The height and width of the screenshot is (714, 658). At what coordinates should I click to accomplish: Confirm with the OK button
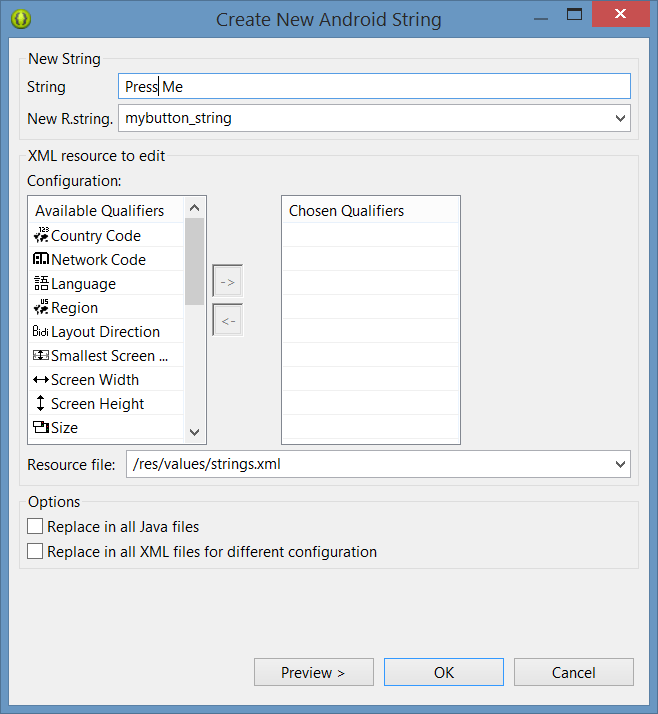(x=444, y=672)
